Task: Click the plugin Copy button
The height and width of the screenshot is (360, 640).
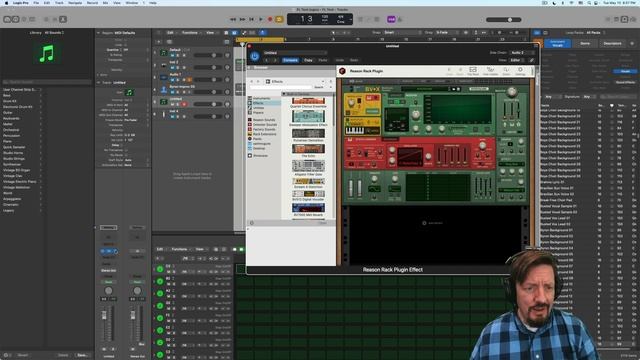Action: point(308,60)
